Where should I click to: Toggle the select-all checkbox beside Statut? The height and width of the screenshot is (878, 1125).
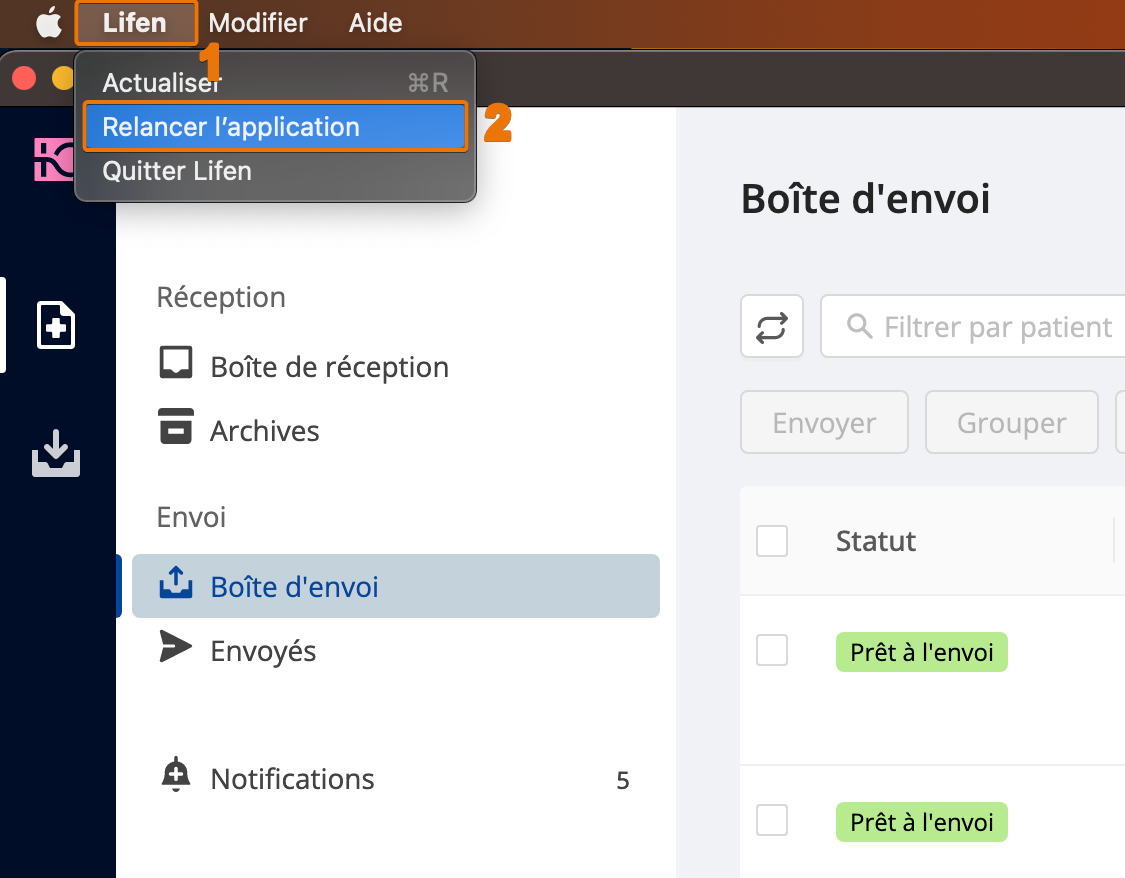click(772, 541)
